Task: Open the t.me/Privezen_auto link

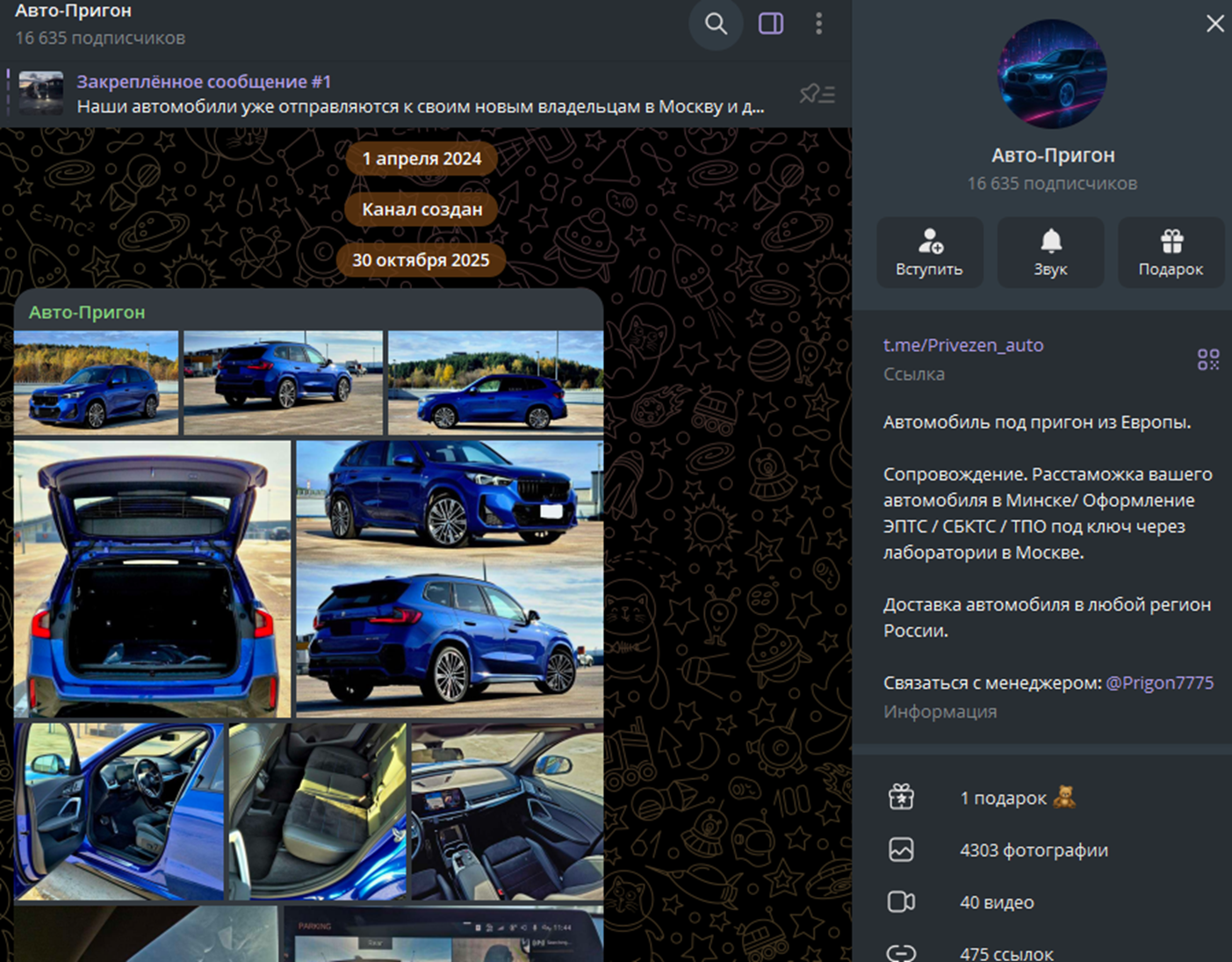Action: point(963,345)
